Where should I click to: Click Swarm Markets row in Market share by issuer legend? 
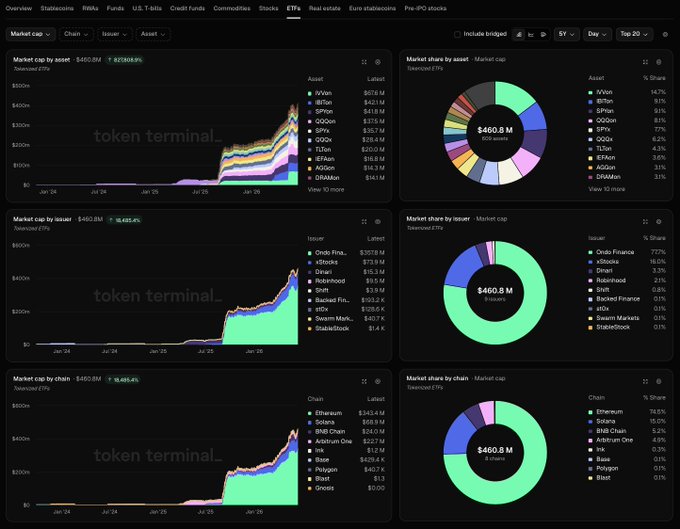coord(627,318)
